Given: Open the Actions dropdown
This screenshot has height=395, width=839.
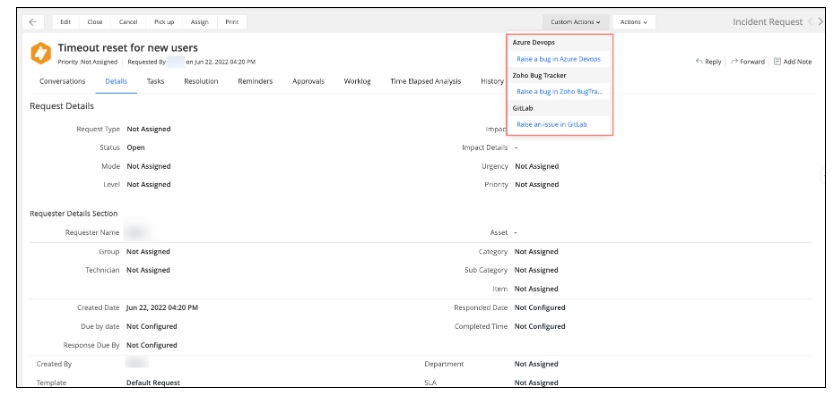Looking at the screenshot, I should [x=634, y=22].
